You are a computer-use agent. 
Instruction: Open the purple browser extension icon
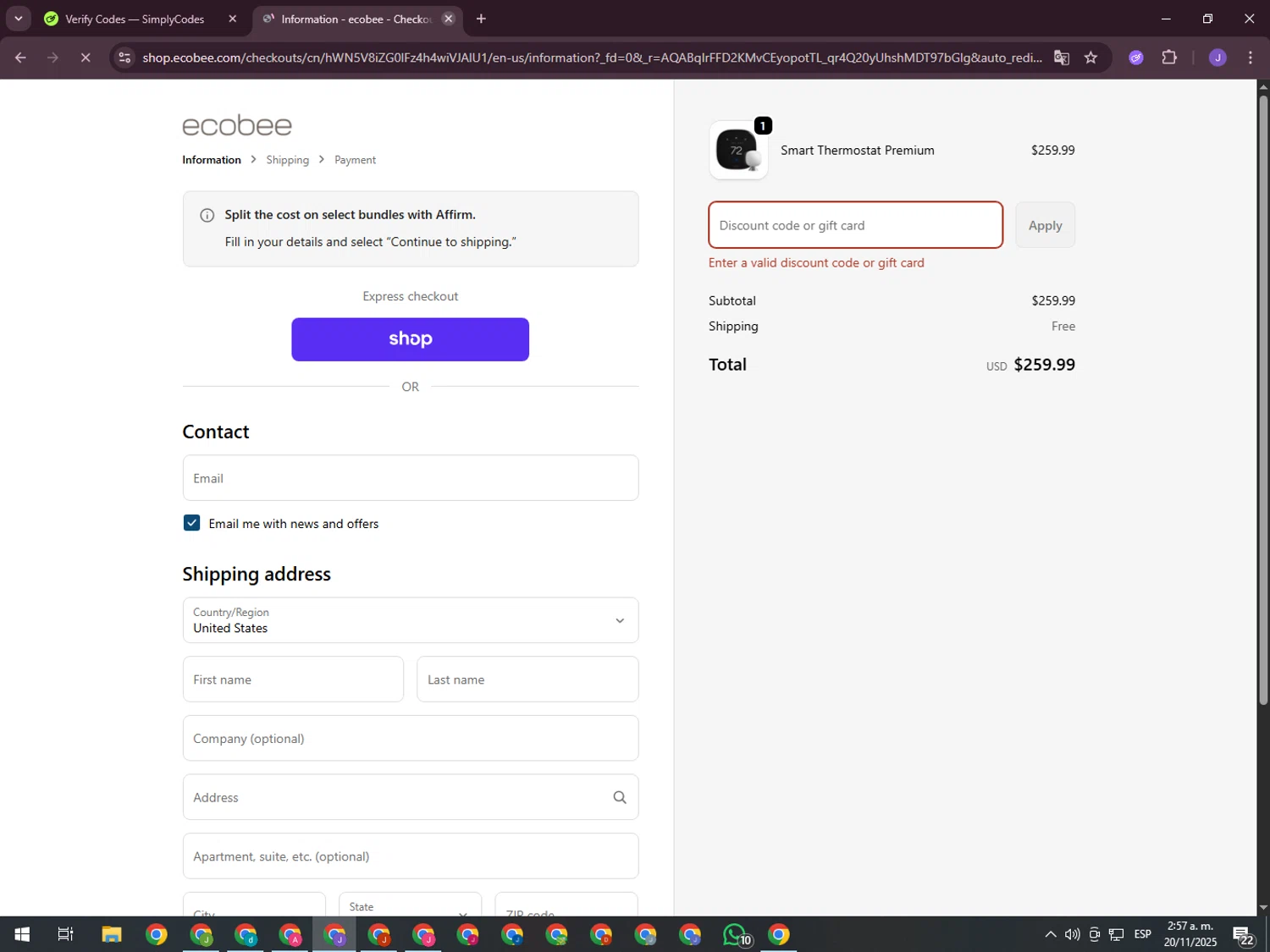coord(1136,58)
